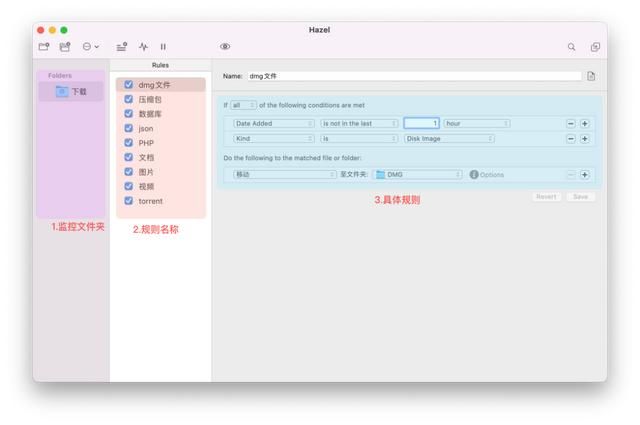Uncheck the dmg文件 rule checkbox
640x425 pixels.
coord(129,85)
